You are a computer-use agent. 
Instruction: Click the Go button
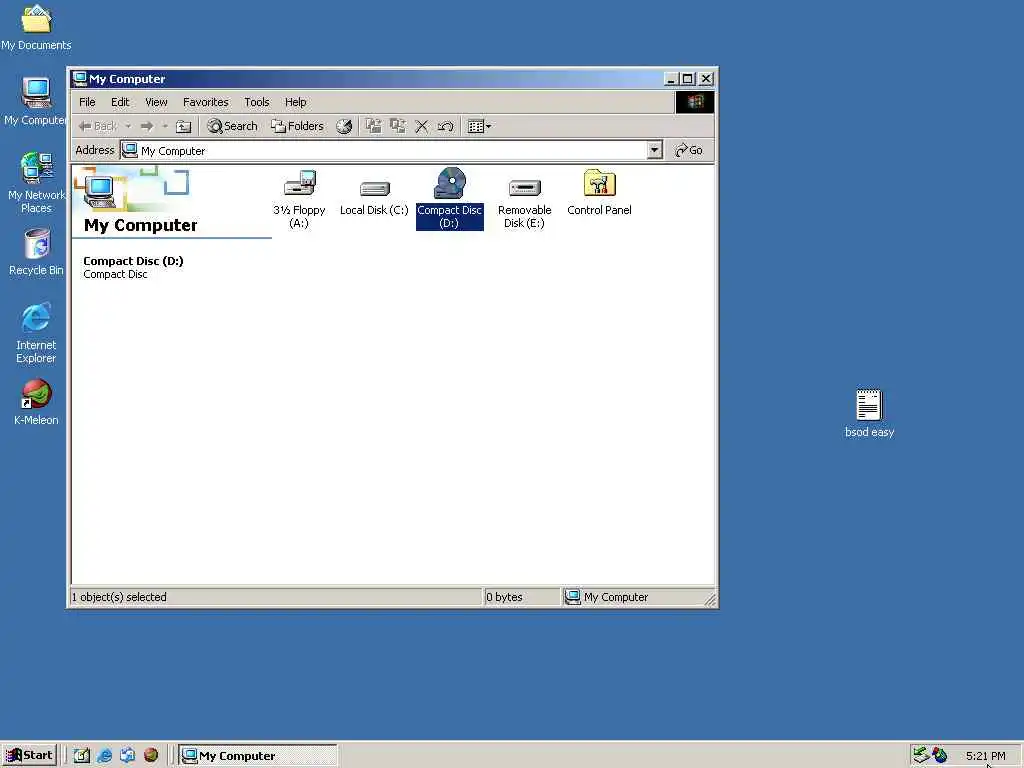(x=689, y=150)
